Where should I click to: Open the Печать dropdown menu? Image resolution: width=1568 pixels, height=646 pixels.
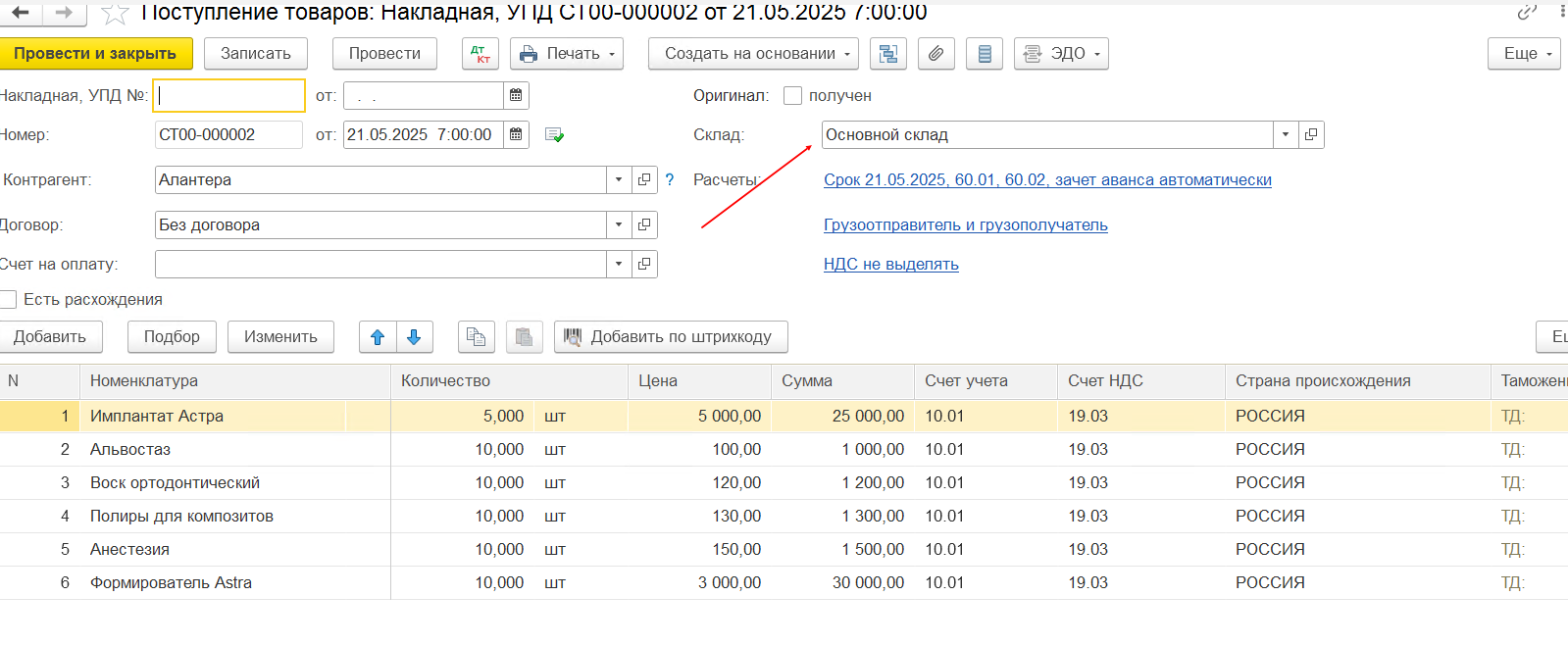tap(567, 54)
